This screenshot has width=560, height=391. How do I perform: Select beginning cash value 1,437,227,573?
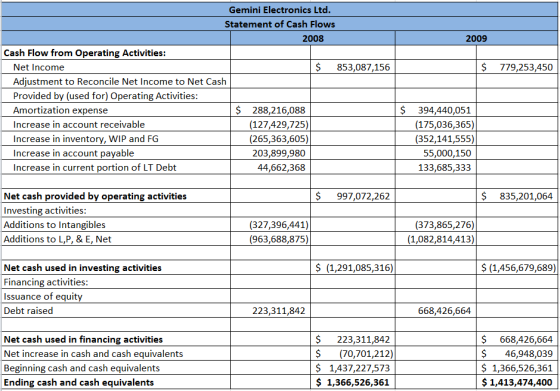[359, 368]
